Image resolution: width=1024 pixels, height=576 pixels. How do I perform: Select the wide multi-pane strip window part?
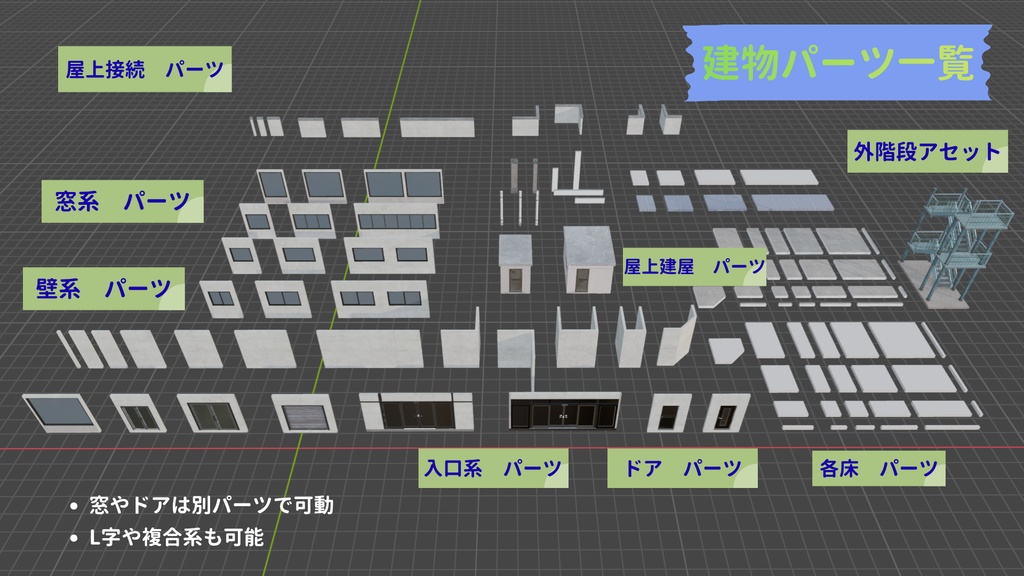pyautogui.click(x=397, y=220)
